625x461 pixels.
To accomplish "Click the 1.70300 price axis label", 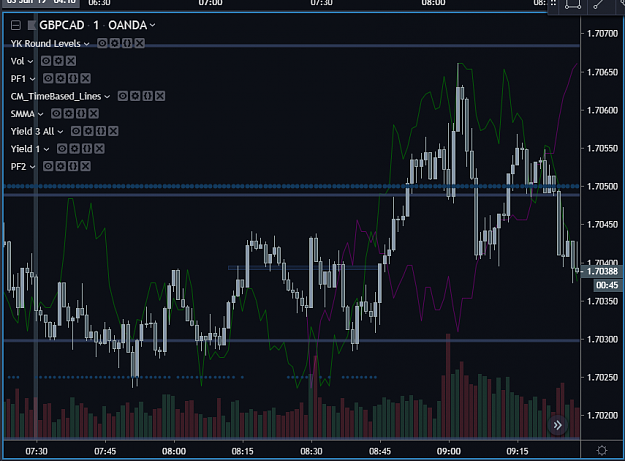I will point(602,339).
